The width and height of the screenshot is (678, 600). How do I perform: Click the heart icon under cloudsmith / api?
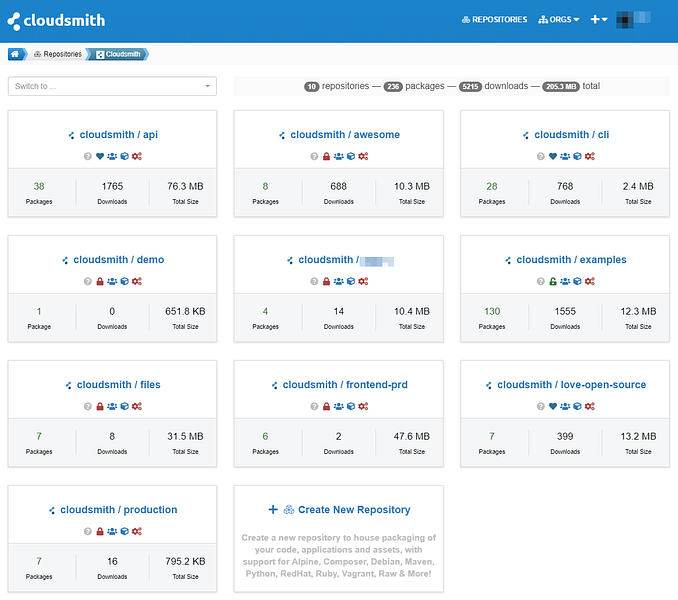point(100,156)
